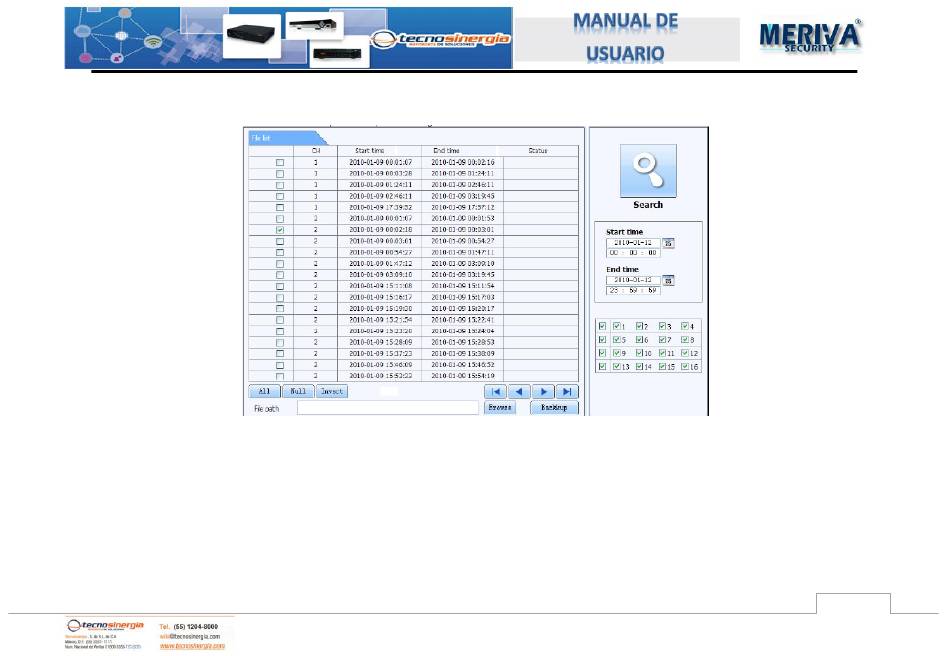
Task: Open the End time calendar picker
Action: (669, 280)
